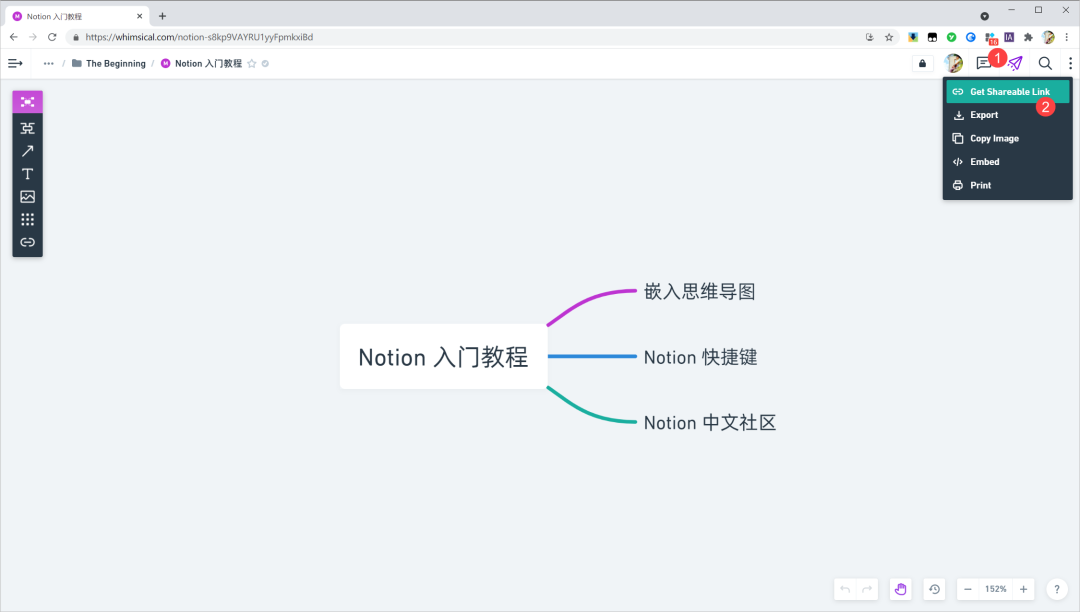1080x612 pixels.
Task: Go back in browser history
Action: coord(14,37)
